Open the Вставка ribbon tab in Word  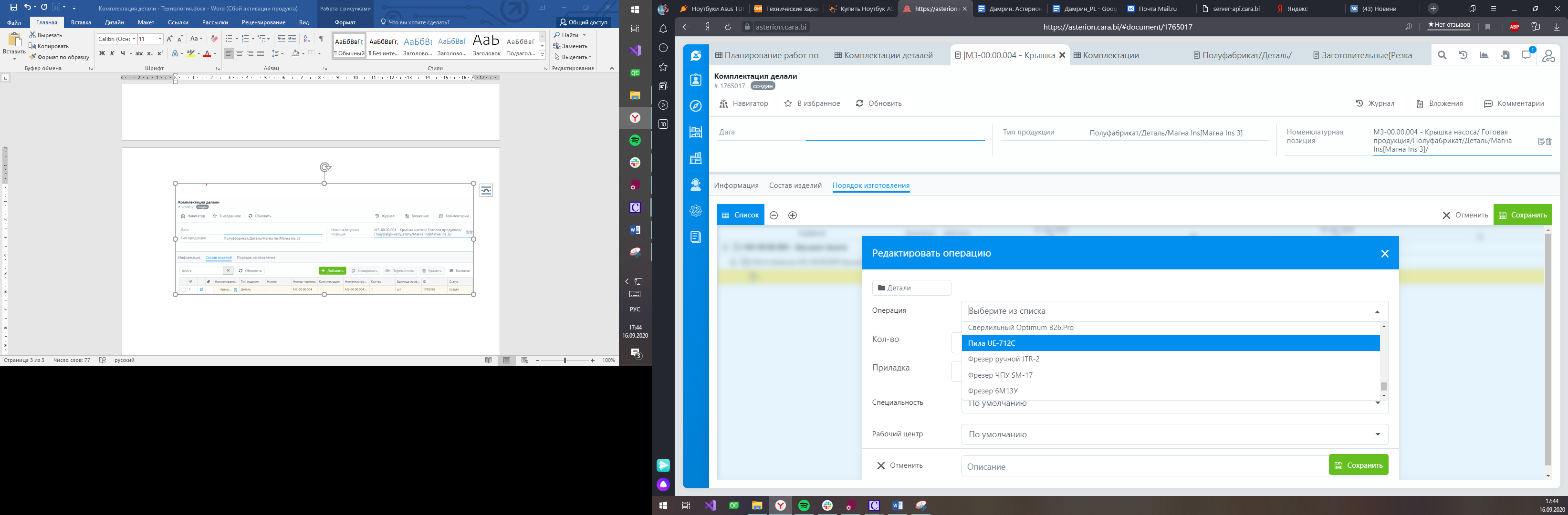[81, 22]
